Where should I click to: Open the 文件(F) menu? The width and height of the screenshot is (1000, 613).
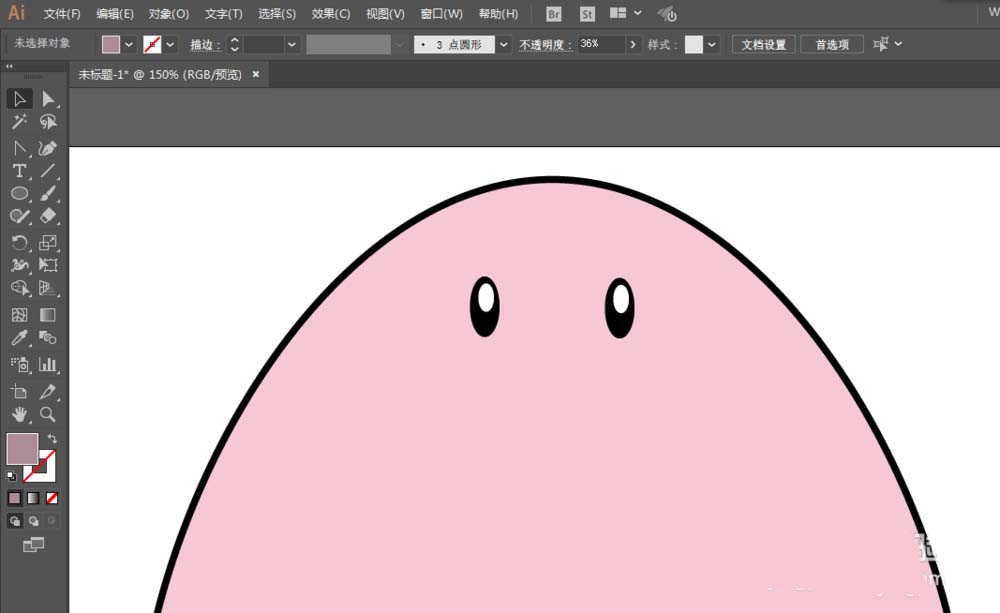click(62, 13)
